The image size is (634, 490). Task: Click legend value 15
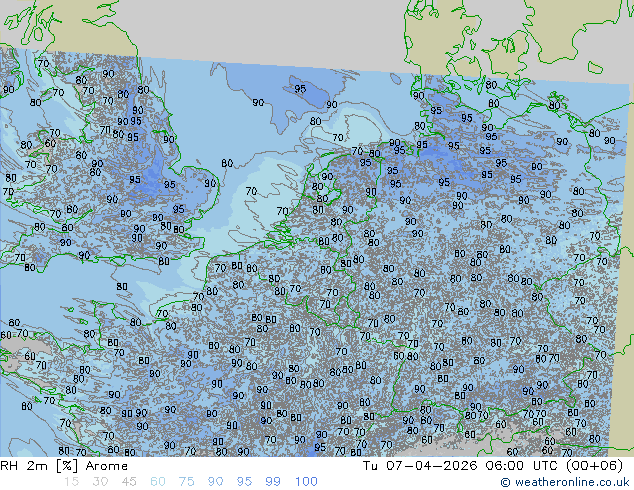pyautogui.click(x=71, y=482)
